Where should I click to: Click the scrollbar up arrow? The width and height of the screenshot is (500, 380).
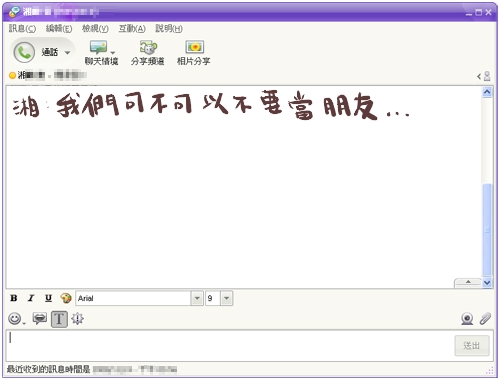[x=487, y=92]
